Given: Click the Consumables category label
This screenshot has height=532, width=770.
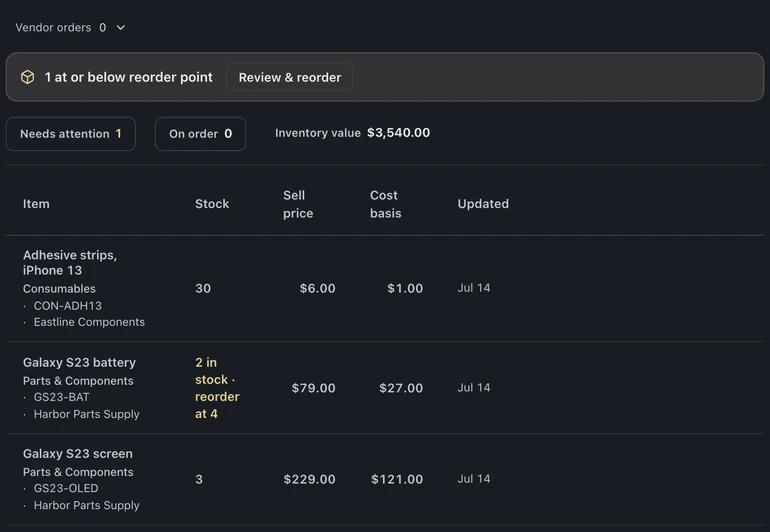Looking at the screenshot, I should 59,289.
